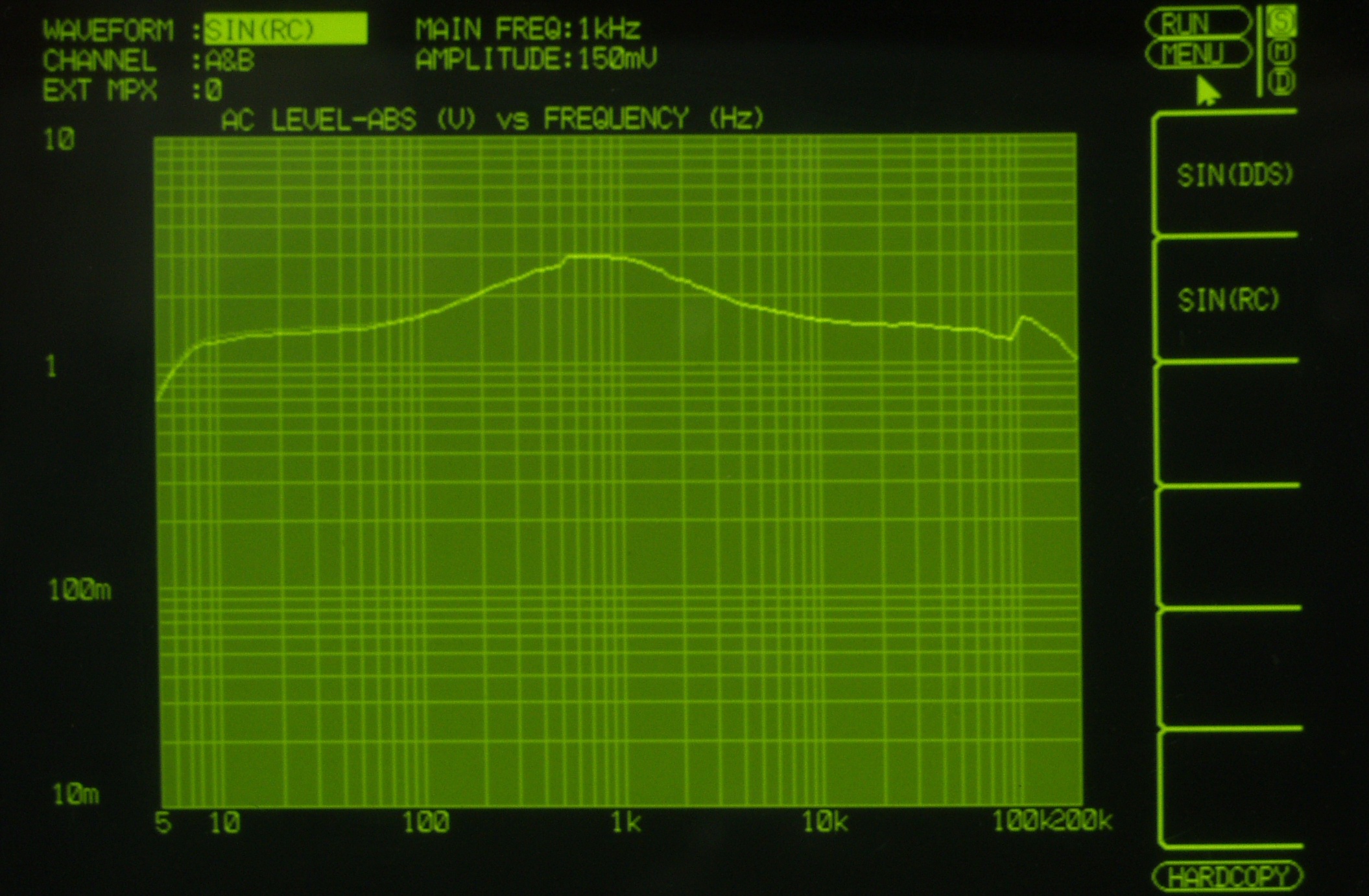
Task: Choose the SIN(RC) softkey option
Action: point(1229,300)
